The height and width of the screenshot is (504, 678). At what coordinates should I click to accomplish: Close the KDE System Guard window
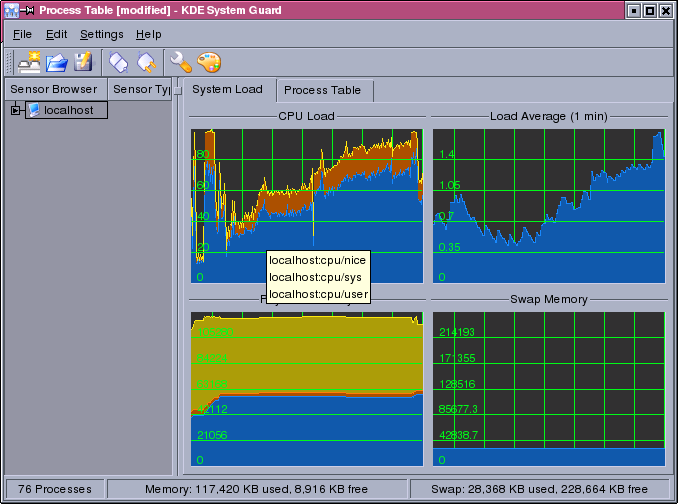(666, 10)
